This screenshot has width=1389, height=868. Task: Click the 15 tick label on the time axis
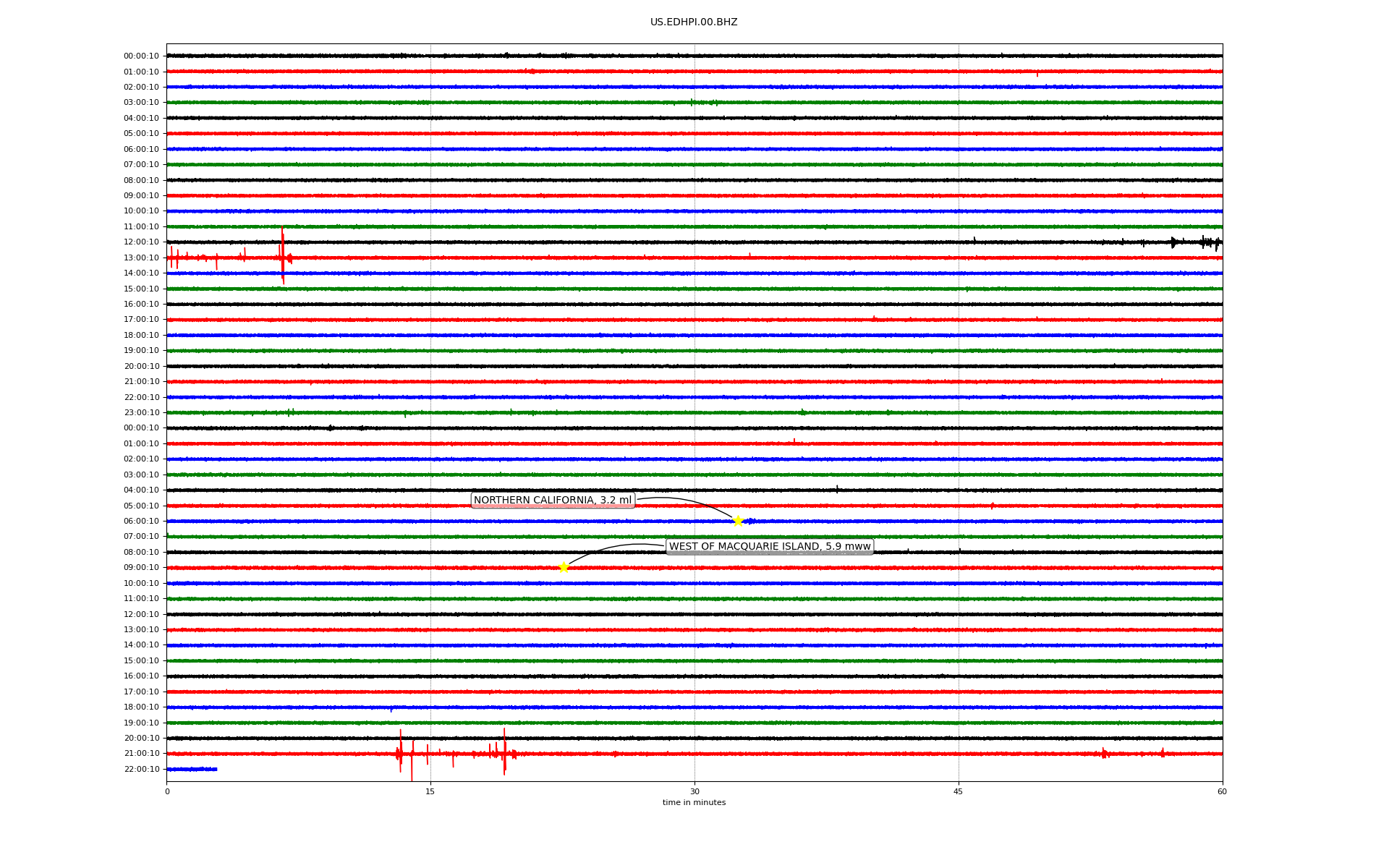click(x=430, y=791)
